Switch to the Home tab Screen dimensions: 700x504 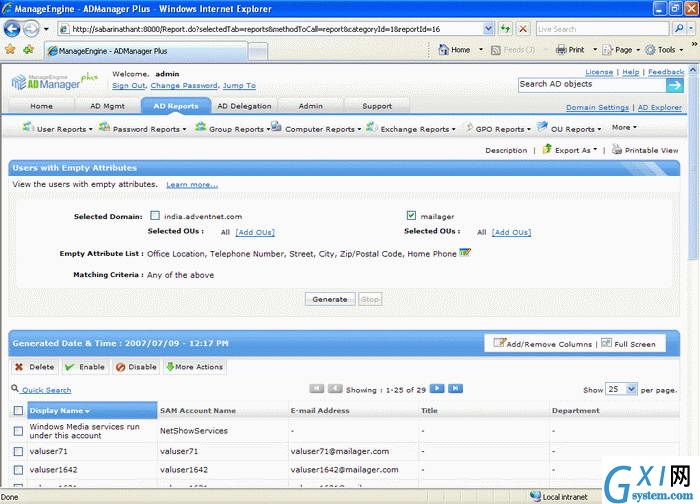pyautogui.click(x=42, y=106)
